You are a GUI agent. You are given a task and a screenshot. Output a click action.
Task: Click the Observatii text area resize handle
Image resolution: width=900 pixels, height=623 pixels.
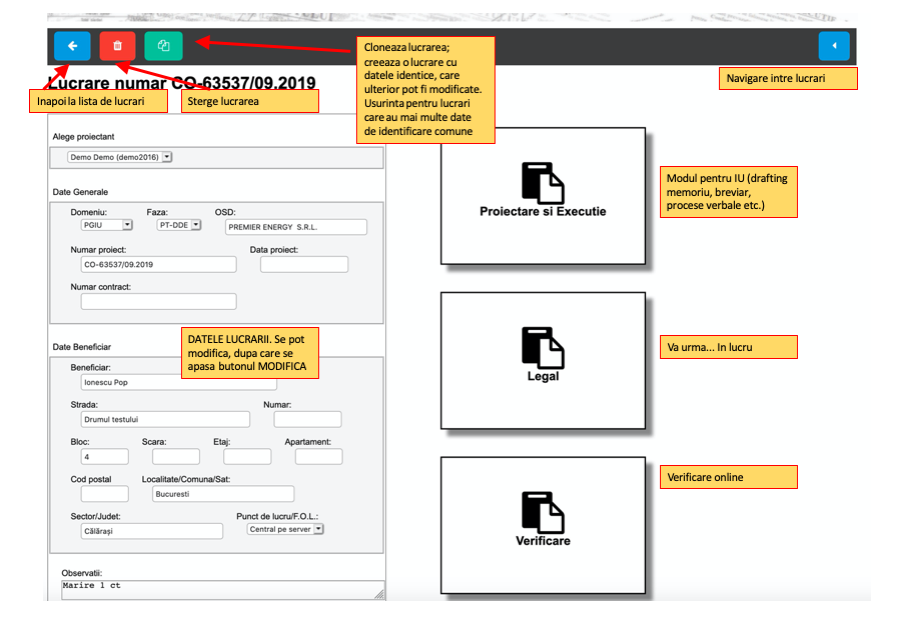click(x=379, y=595)
